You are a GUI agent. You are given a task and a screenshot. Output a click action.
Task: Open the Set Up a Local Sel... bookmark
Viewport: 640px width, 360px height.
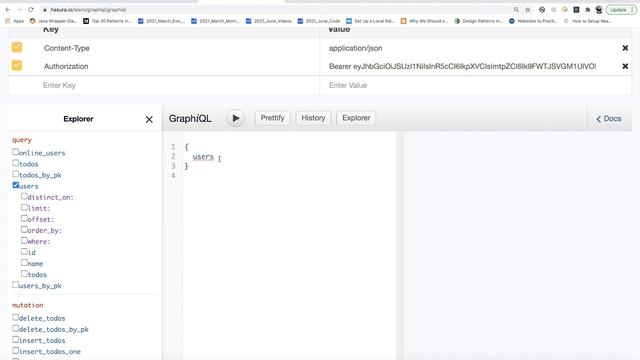(x=370, y=21)
